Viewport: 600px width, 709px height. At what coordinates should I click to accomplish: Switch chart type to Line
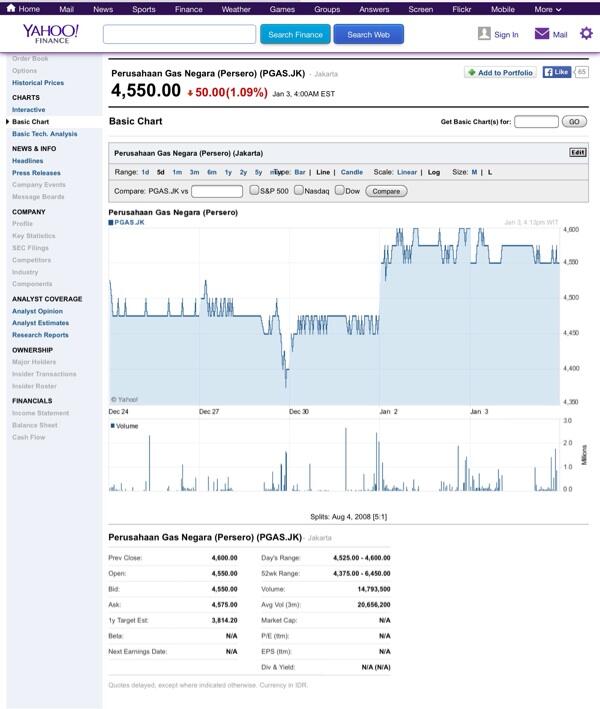[x=323, y=172]
